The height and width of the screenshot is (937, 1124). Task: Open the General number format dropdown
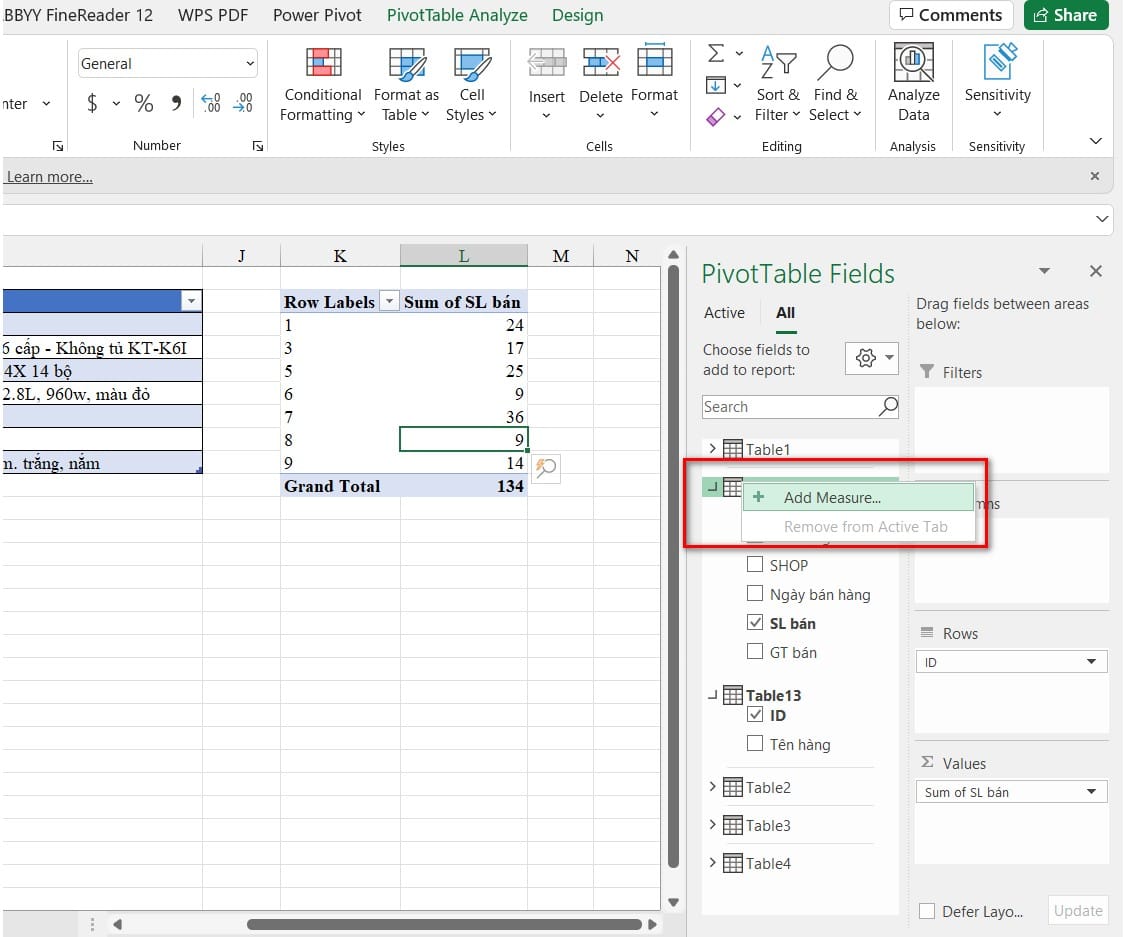pos(249,63)
